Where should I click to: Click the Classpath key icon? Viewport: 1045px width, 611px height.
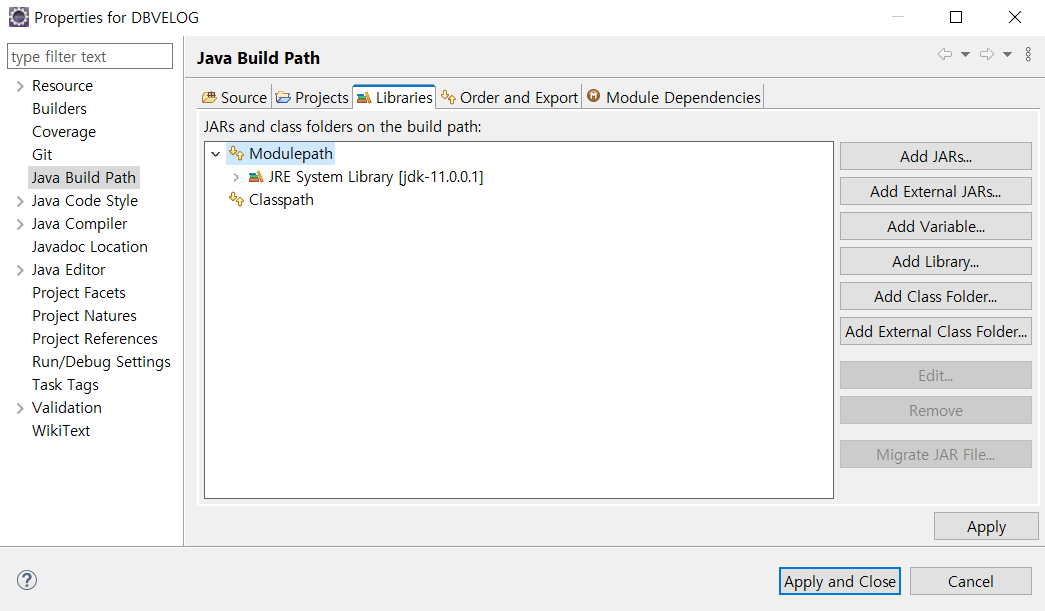(x=236, y=199)
